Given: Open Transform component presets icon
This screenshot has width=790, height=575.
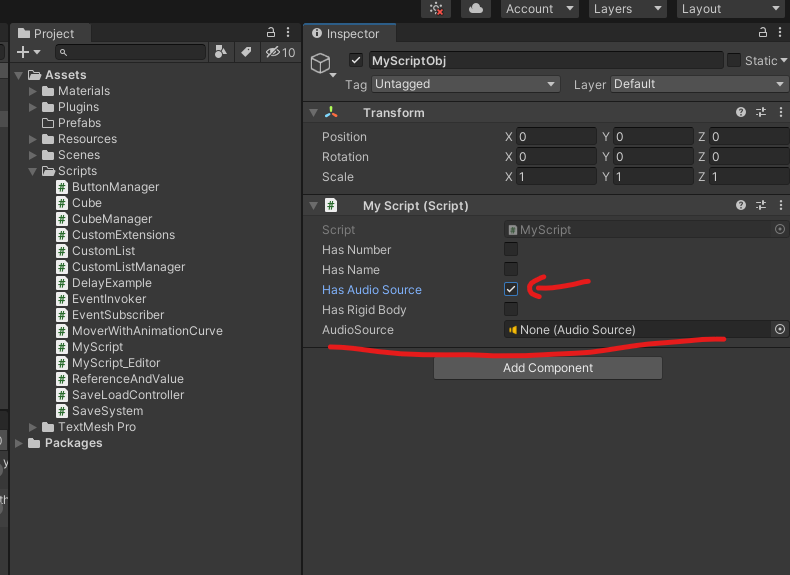Looking at the screenshot, I should pos(761,112).
